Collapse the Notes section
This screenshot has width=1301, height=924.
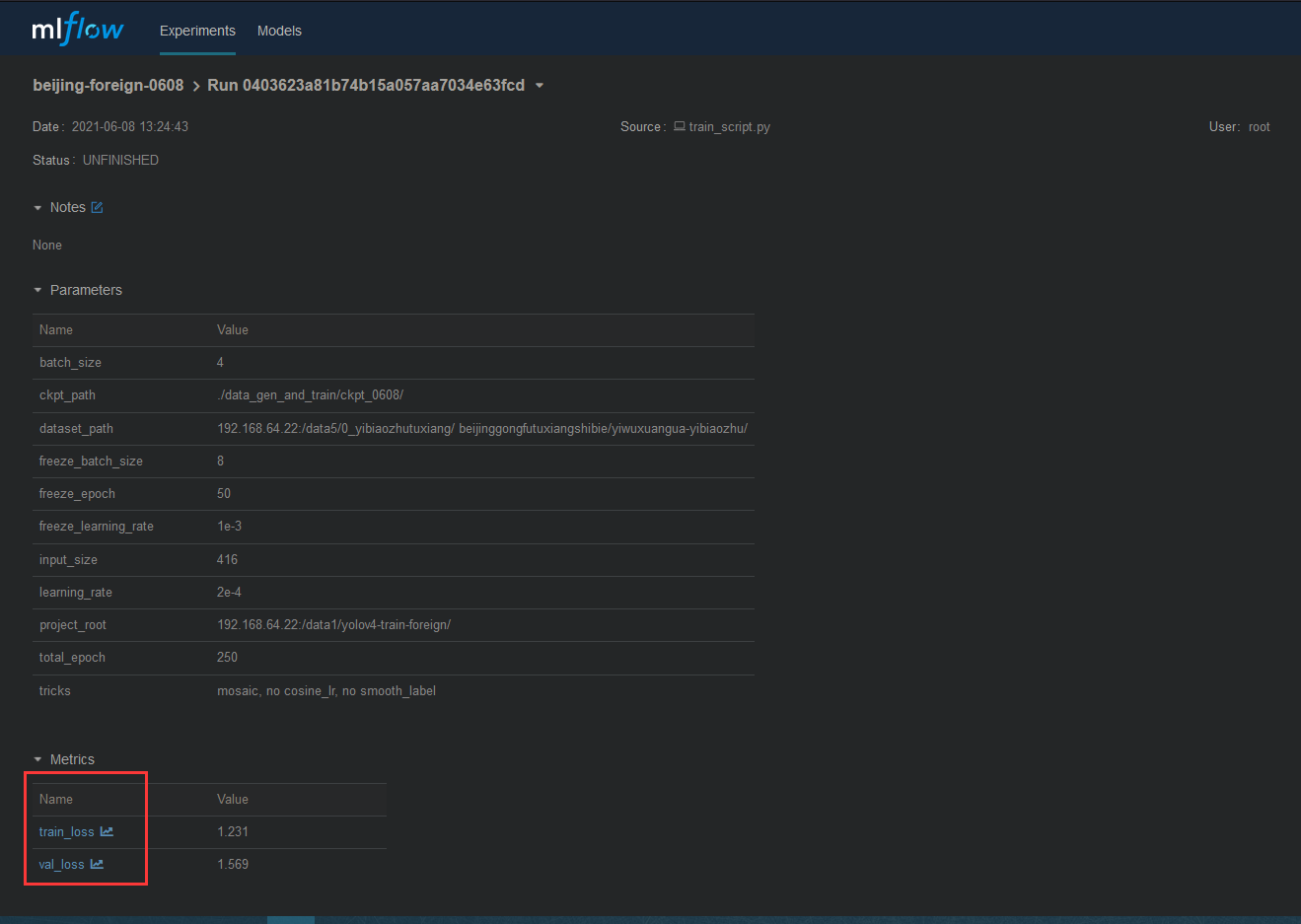(37, 207)
